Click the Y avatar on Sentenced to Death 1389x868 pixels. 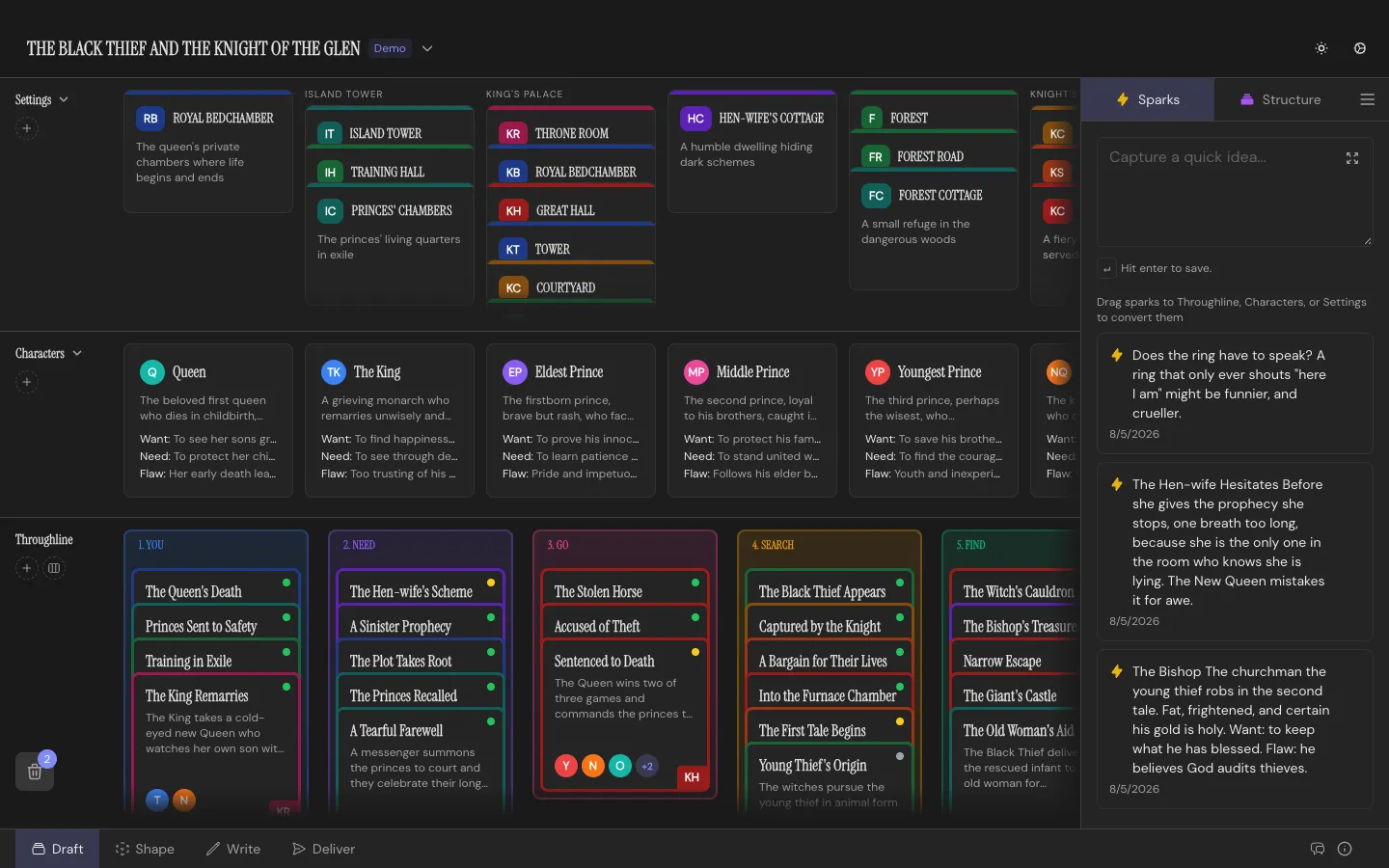tap(566, 766)
